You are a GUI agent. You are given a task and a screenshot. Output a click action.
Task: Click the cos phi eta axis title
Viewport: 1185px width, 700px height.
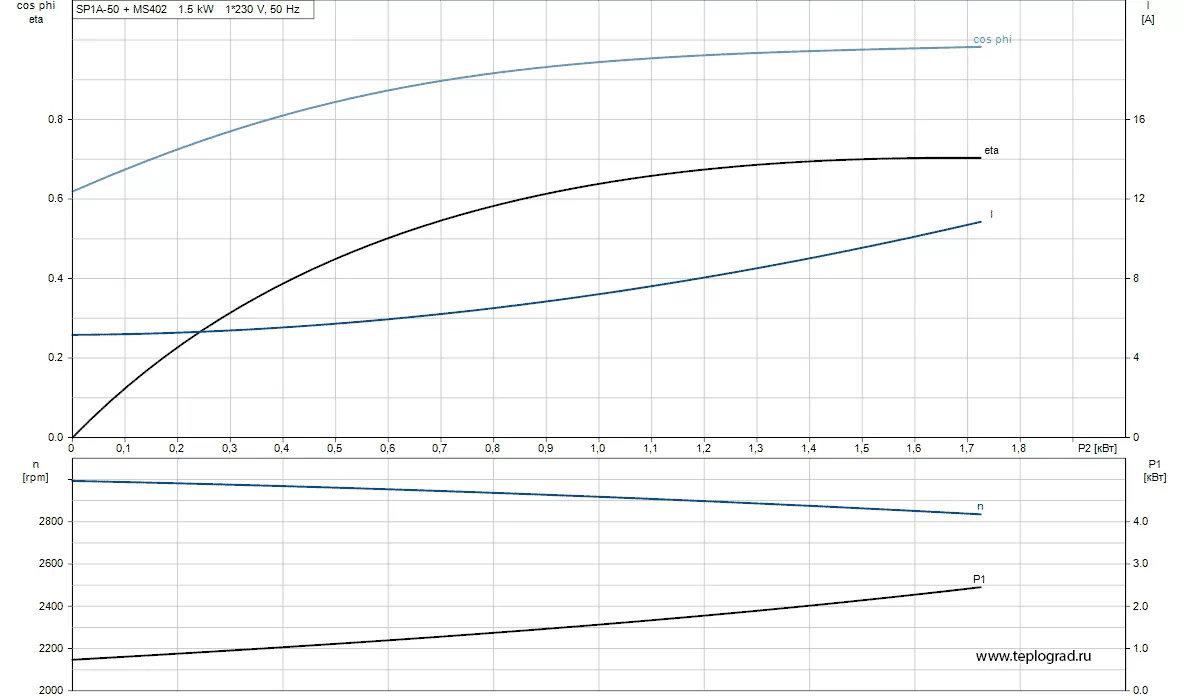click(x=36, y=12)
